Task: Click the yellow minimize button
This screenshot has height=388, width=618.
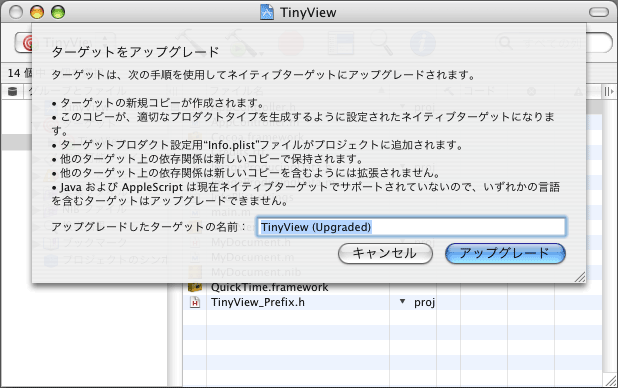Action: pyautogui.click(x=37, y=12)
